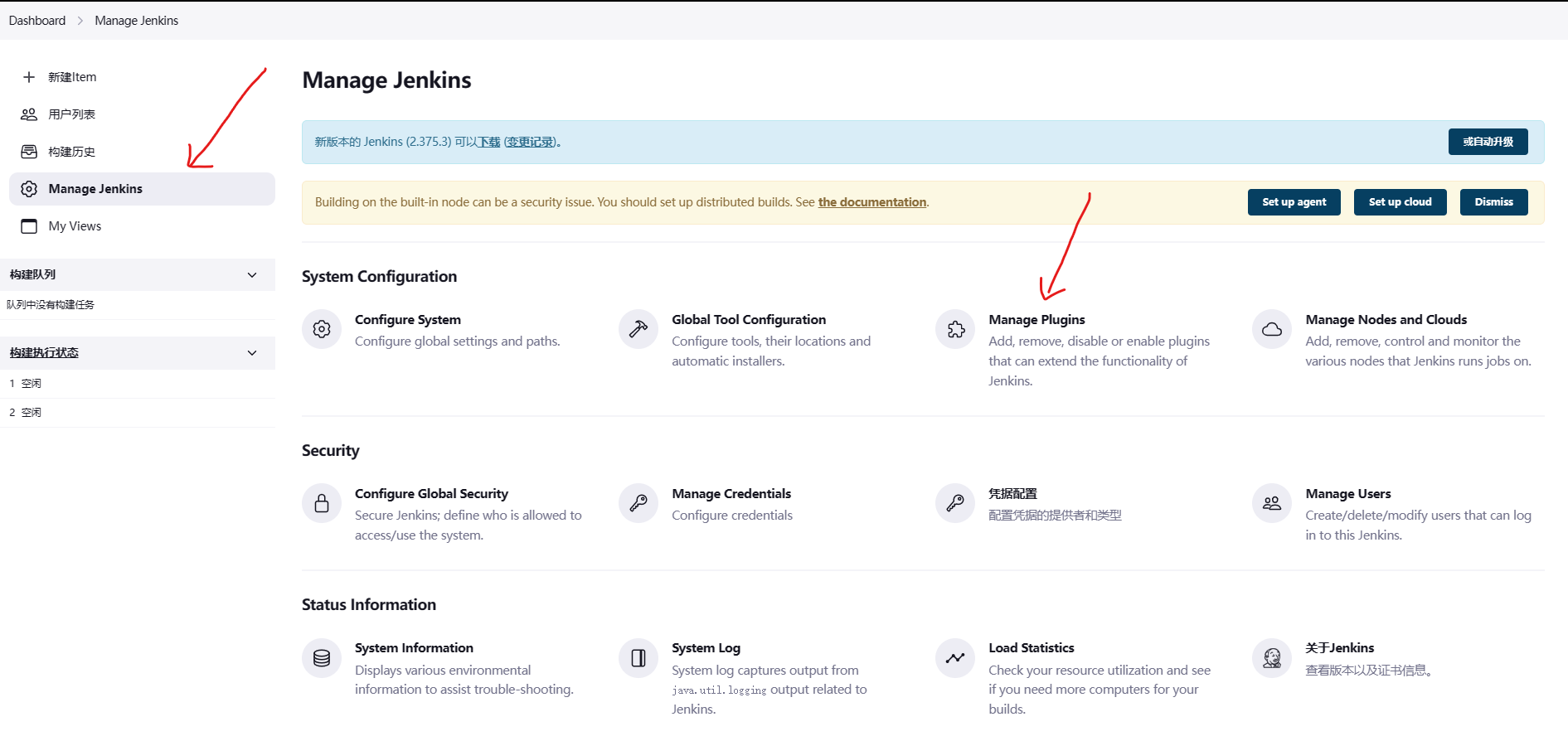This screenshot has height=741, width=1568.
Task: Click the Manage Plugins puzzle icon
Action: point(955,329)
